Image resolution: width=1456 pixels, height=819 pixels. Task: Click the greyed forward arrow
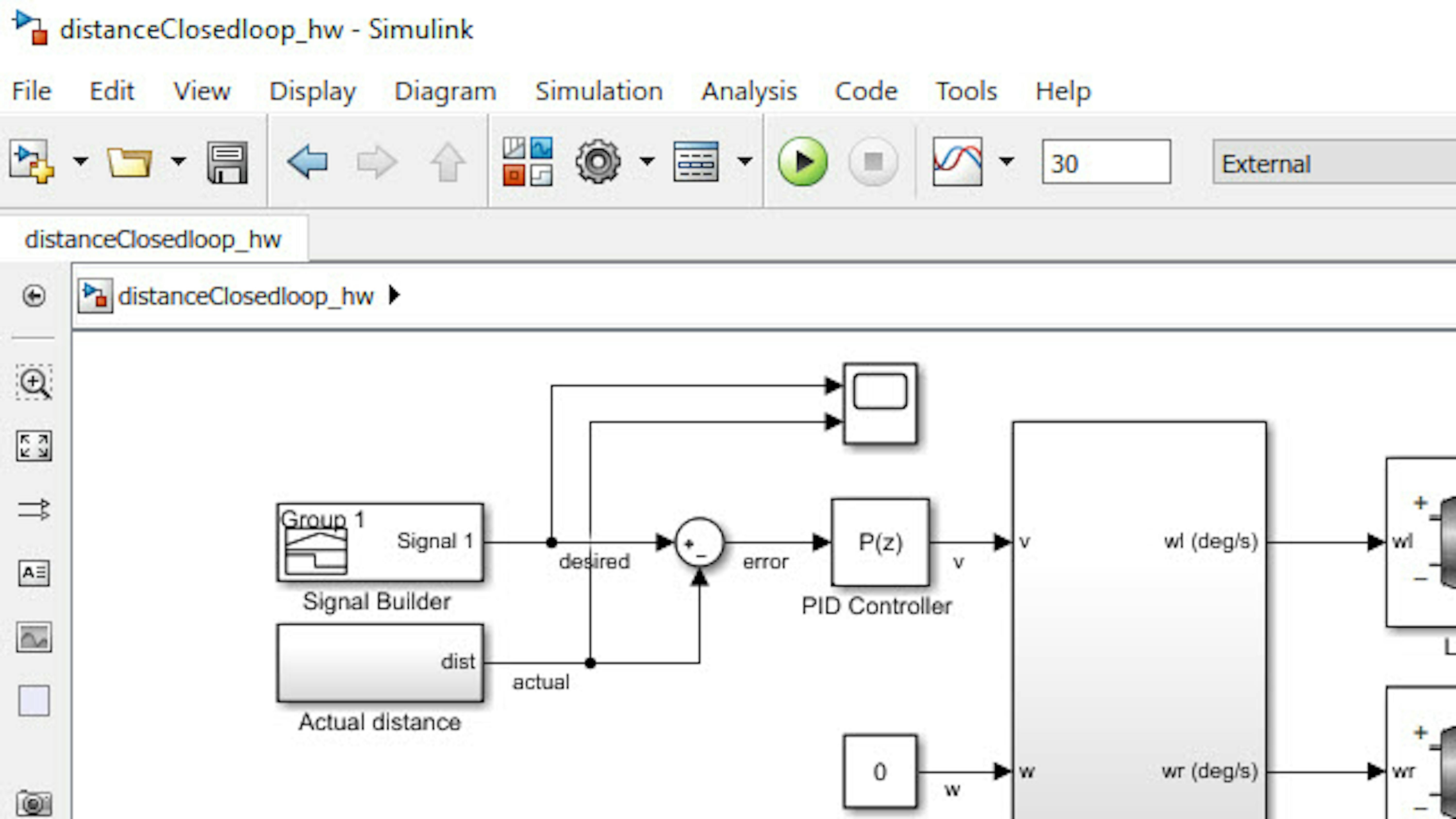tap(377, 162)
